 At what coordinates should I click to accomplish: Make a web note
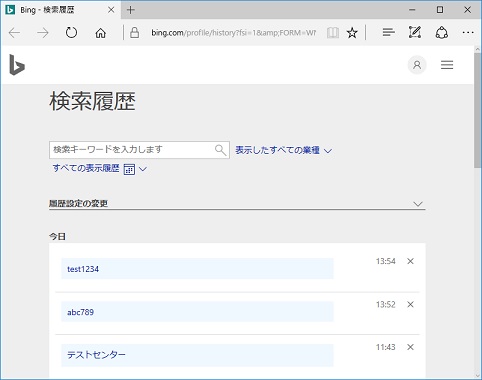click(415, 32)
